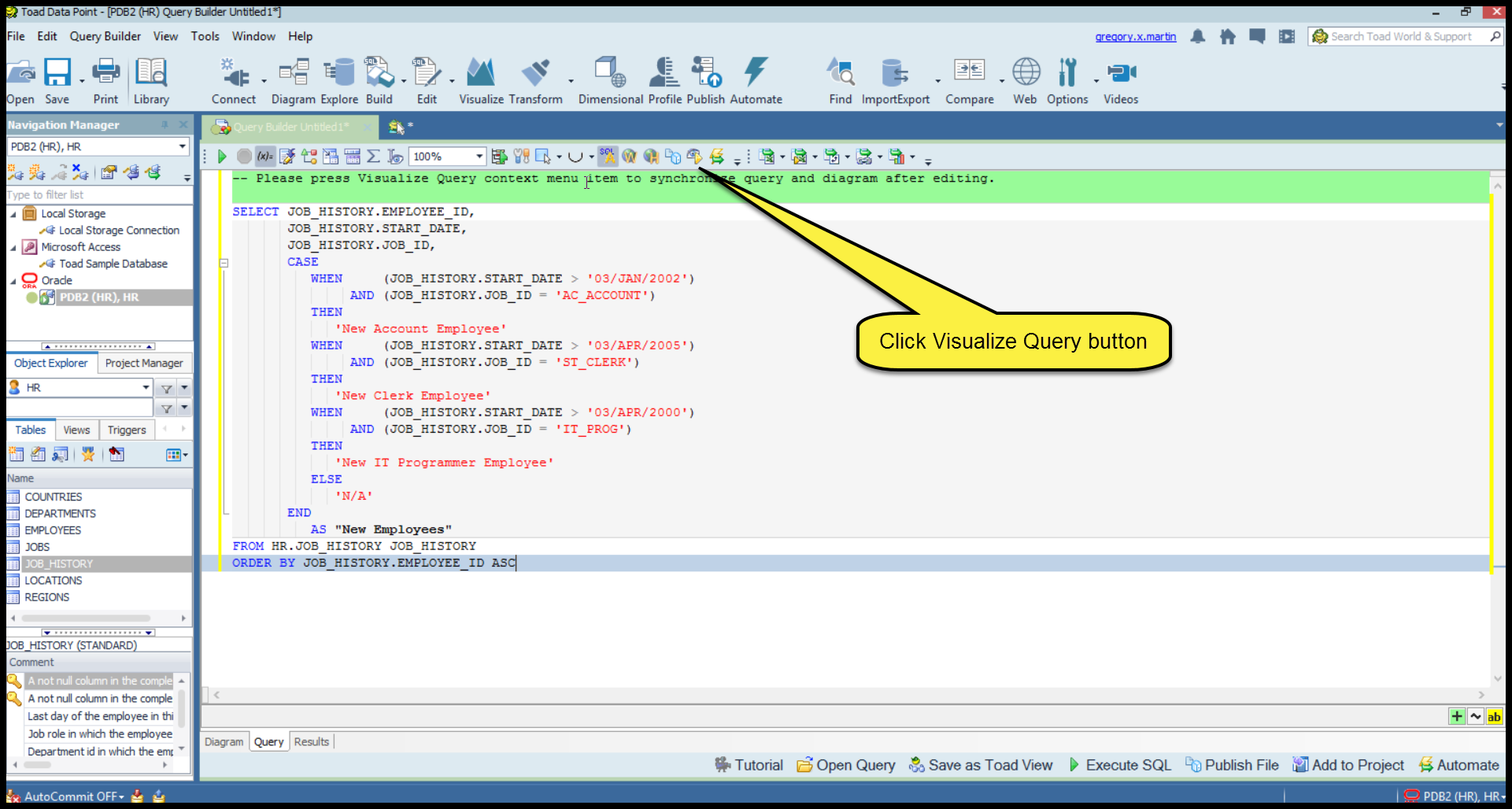Click the Type to filter list field
This screenshot has height=809, width=1512.
[99, 194]
